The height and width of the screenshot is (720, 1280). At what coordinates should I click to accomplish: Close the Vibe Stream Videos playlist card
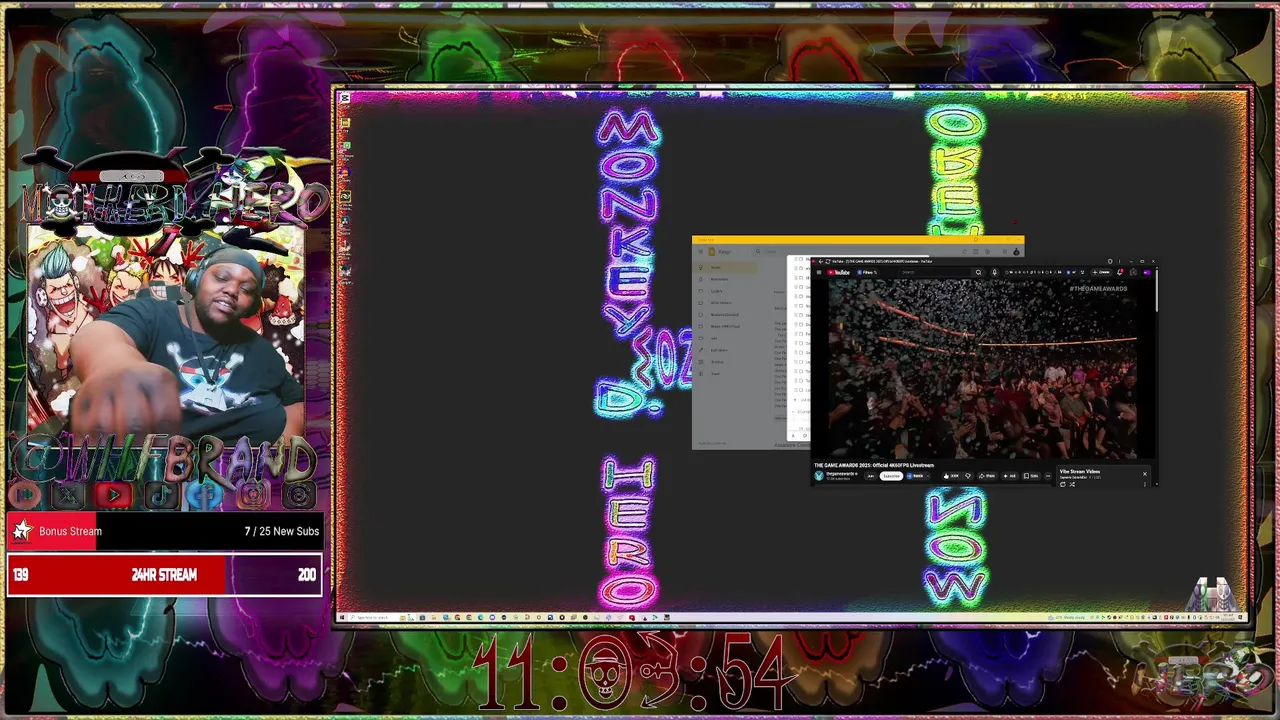1145,474
